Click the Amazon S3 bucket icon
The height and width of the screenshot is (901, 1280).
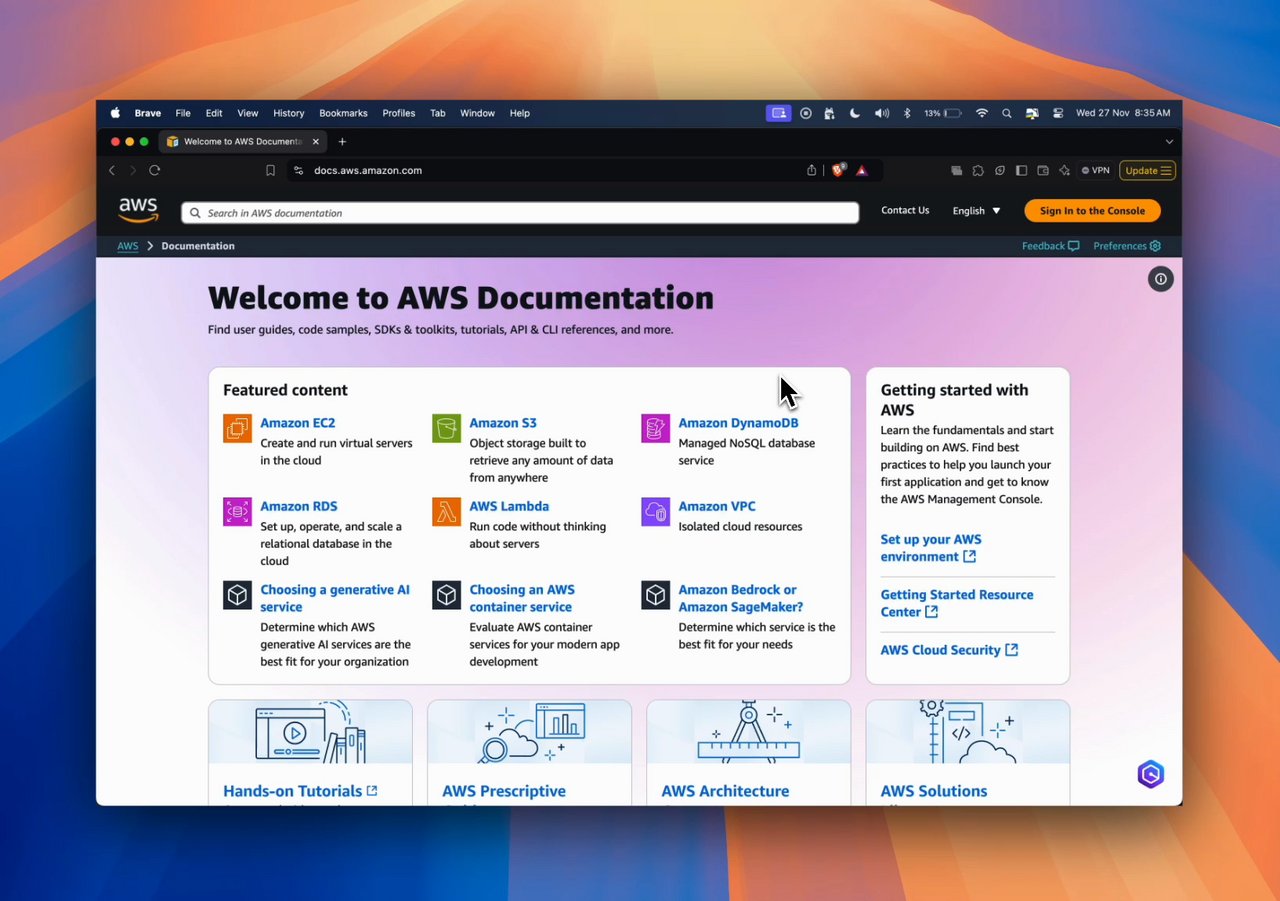click(447, 428)
